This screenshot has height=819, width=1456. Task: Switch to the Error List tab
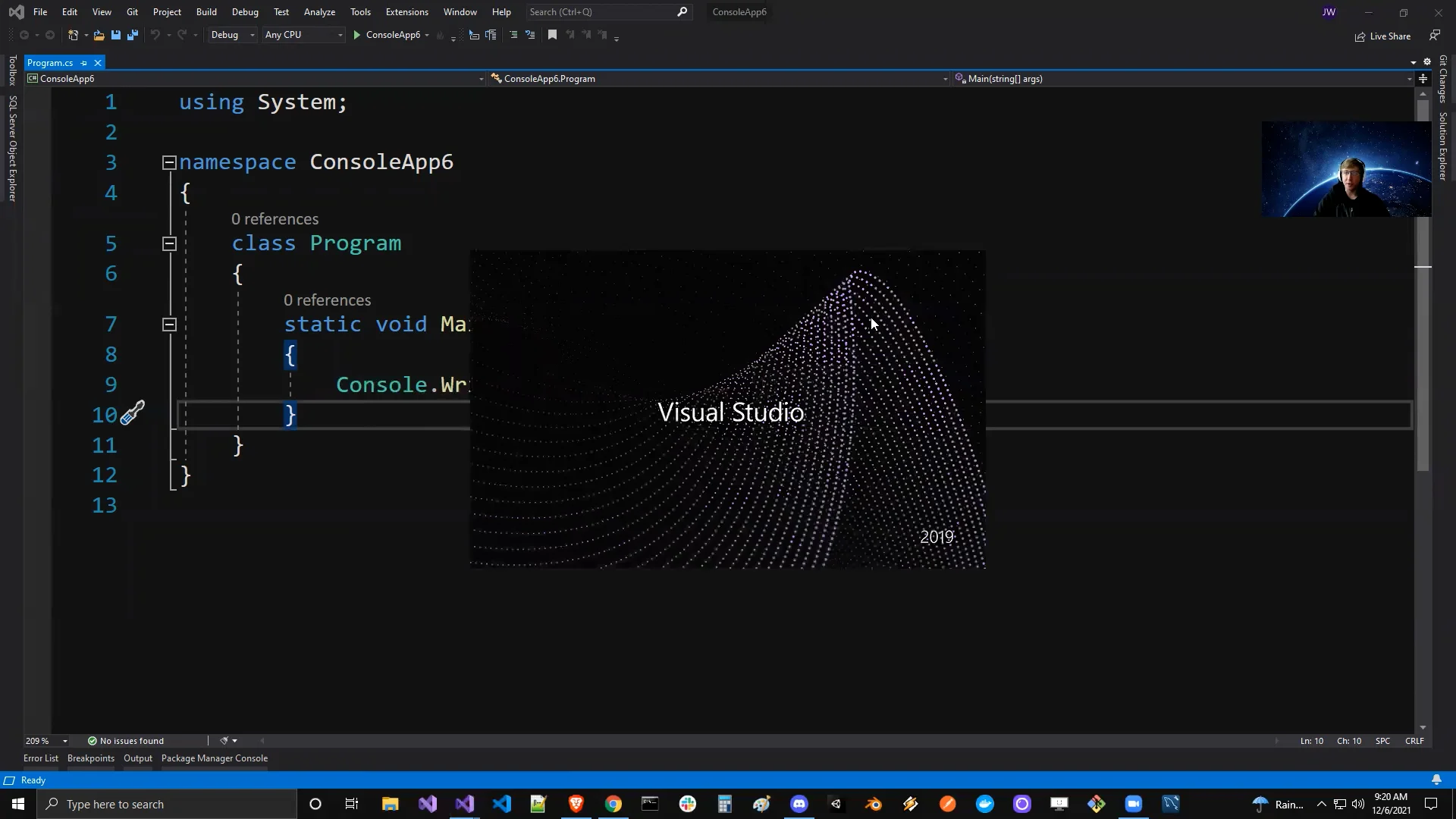click(x=41, y=758)
